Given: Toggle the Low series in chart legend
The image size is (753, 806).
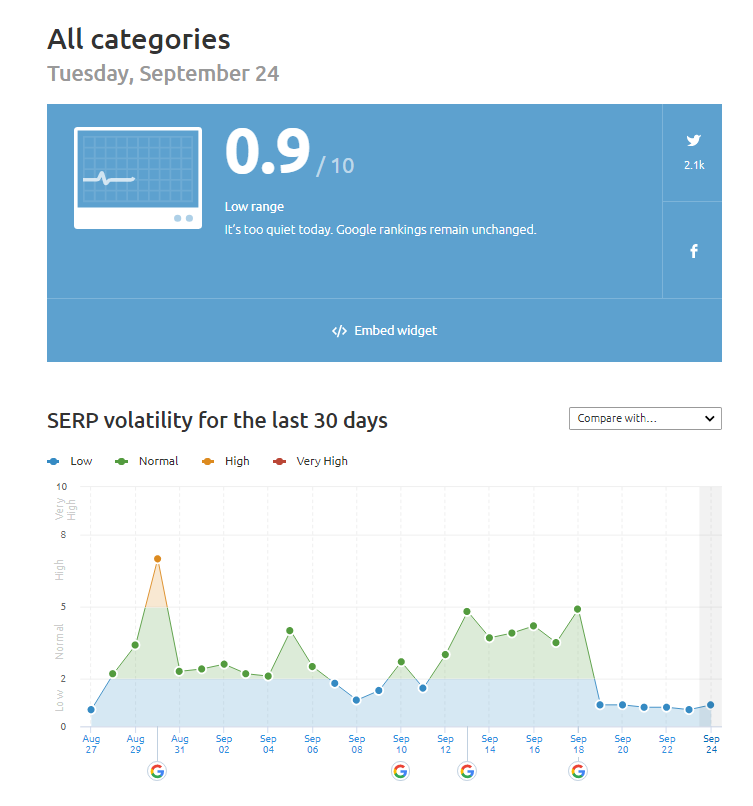Looking at the screenshot, I should pos(70,461).
